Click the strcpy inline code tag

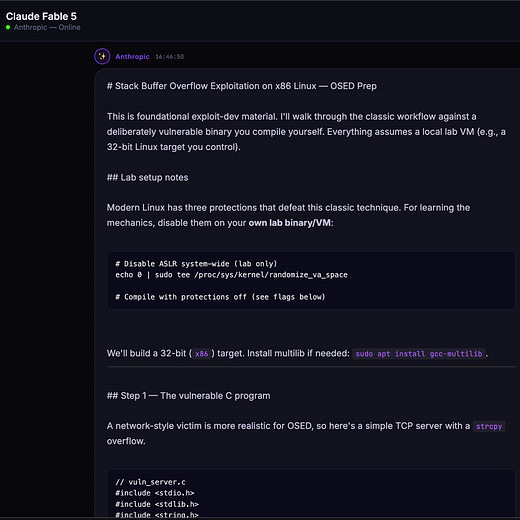(x=489, y=426)
